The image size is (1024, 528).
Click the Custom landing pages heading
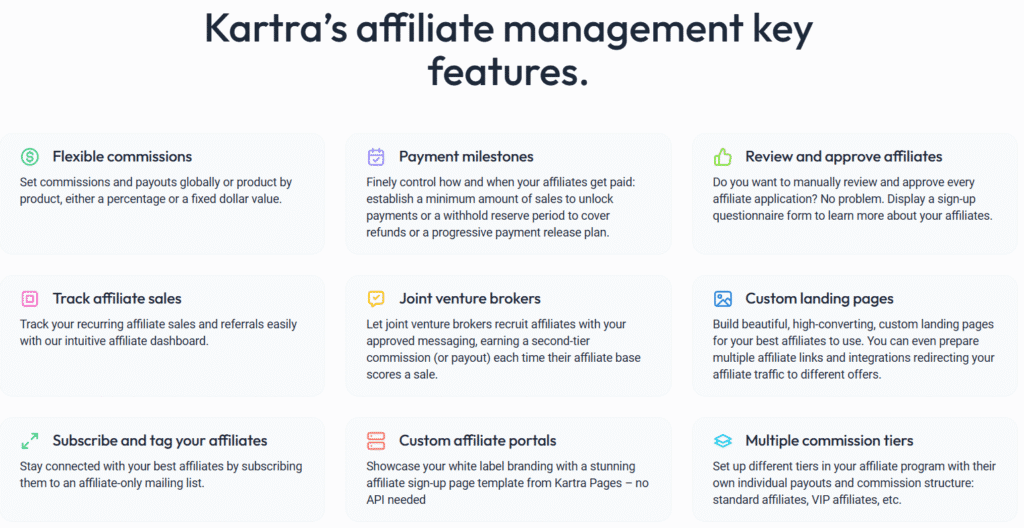pos(820,299)
